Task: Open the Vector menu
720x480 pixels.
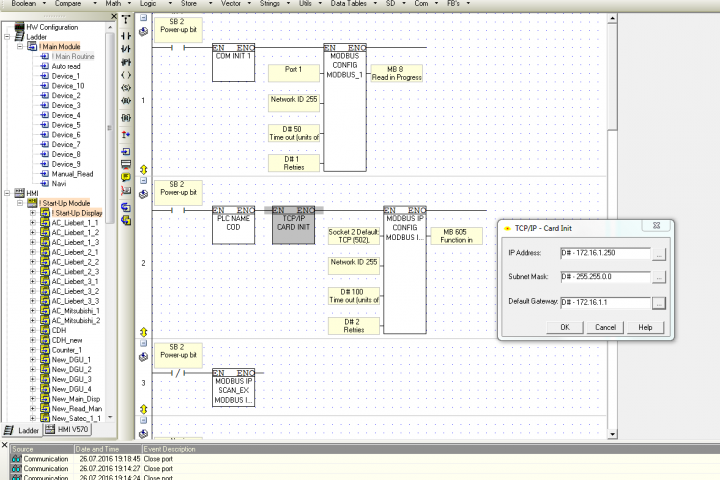Action: click(x=231, y=3)
